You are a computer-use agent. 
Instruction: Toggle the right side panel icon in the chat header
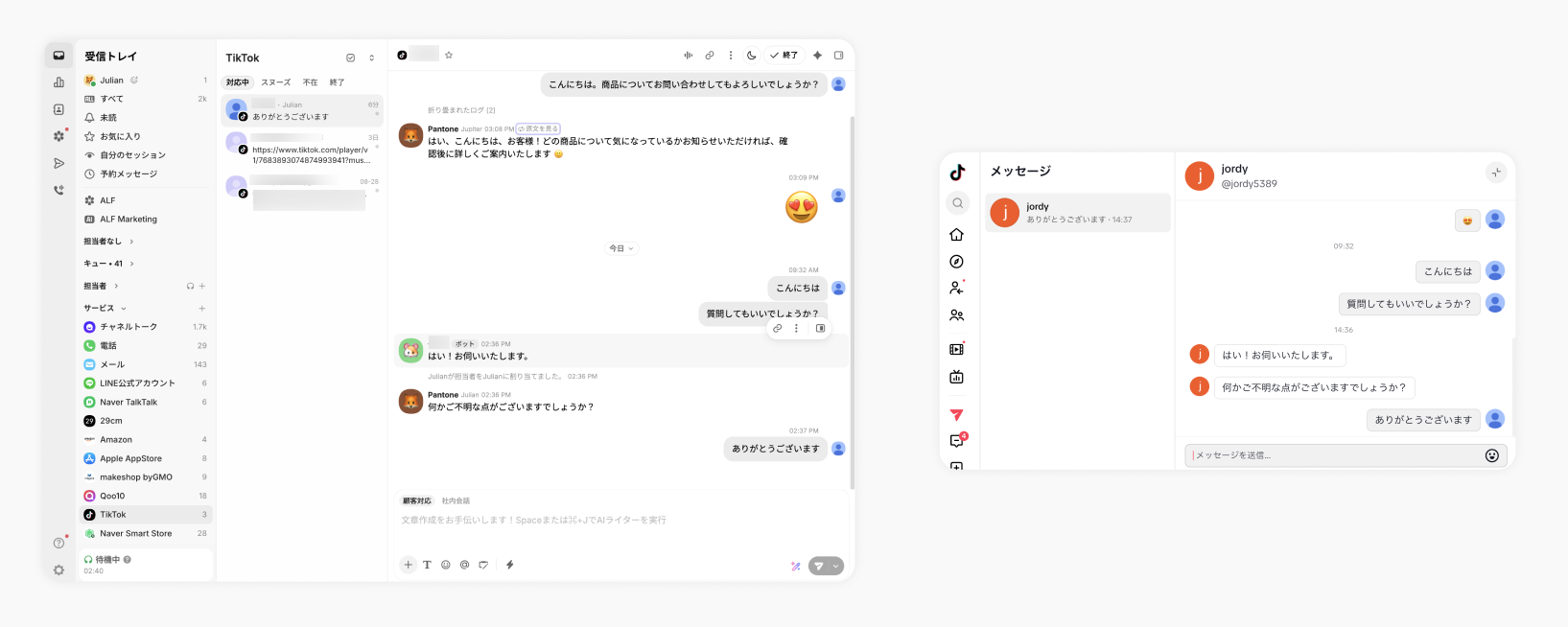[838, 56]
